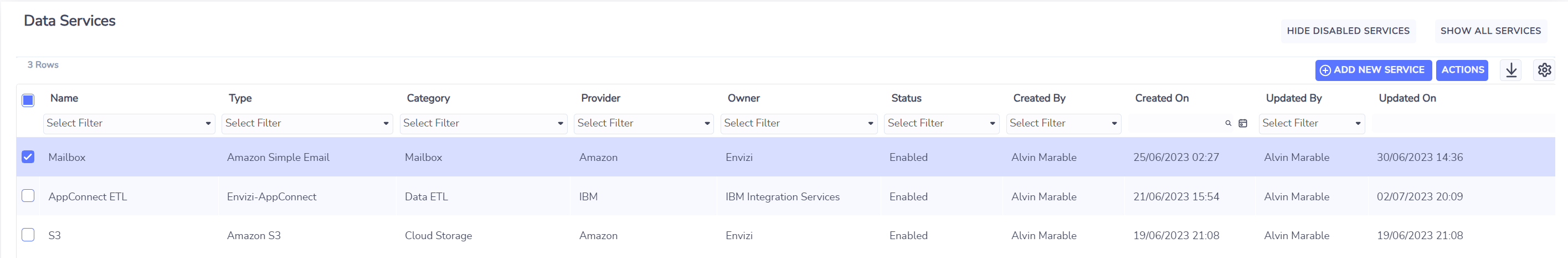Expand the Type filter dropdown
1568x258 pixels.
(x=307, y=123)
